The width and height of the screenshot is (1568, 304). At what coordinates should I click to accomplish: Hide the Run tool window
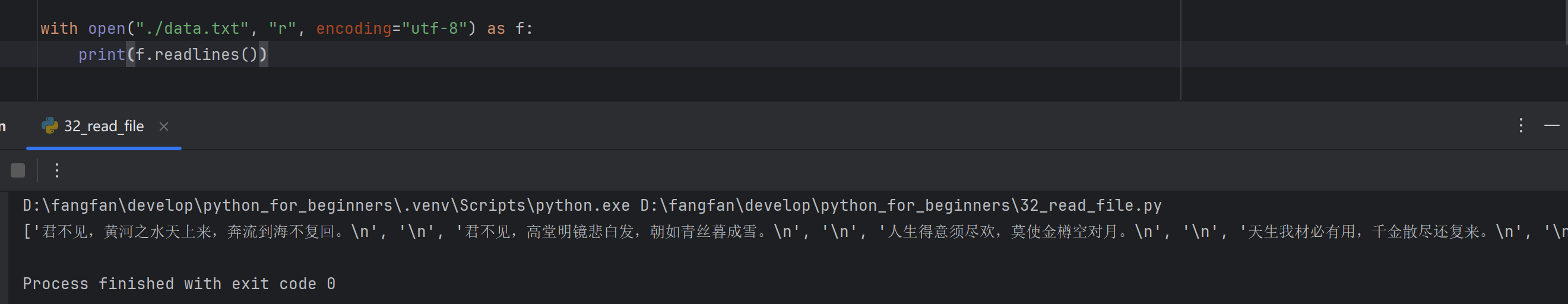pyautogui.click(x=1551, y=125)
